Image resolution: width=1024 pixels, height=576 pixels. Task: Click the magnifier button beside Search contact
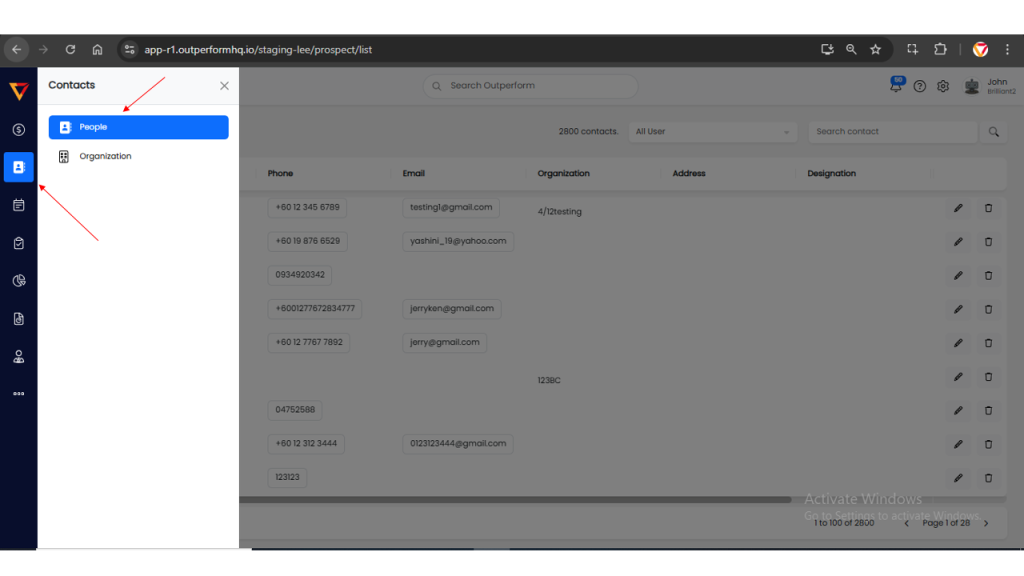pos(993,132)
